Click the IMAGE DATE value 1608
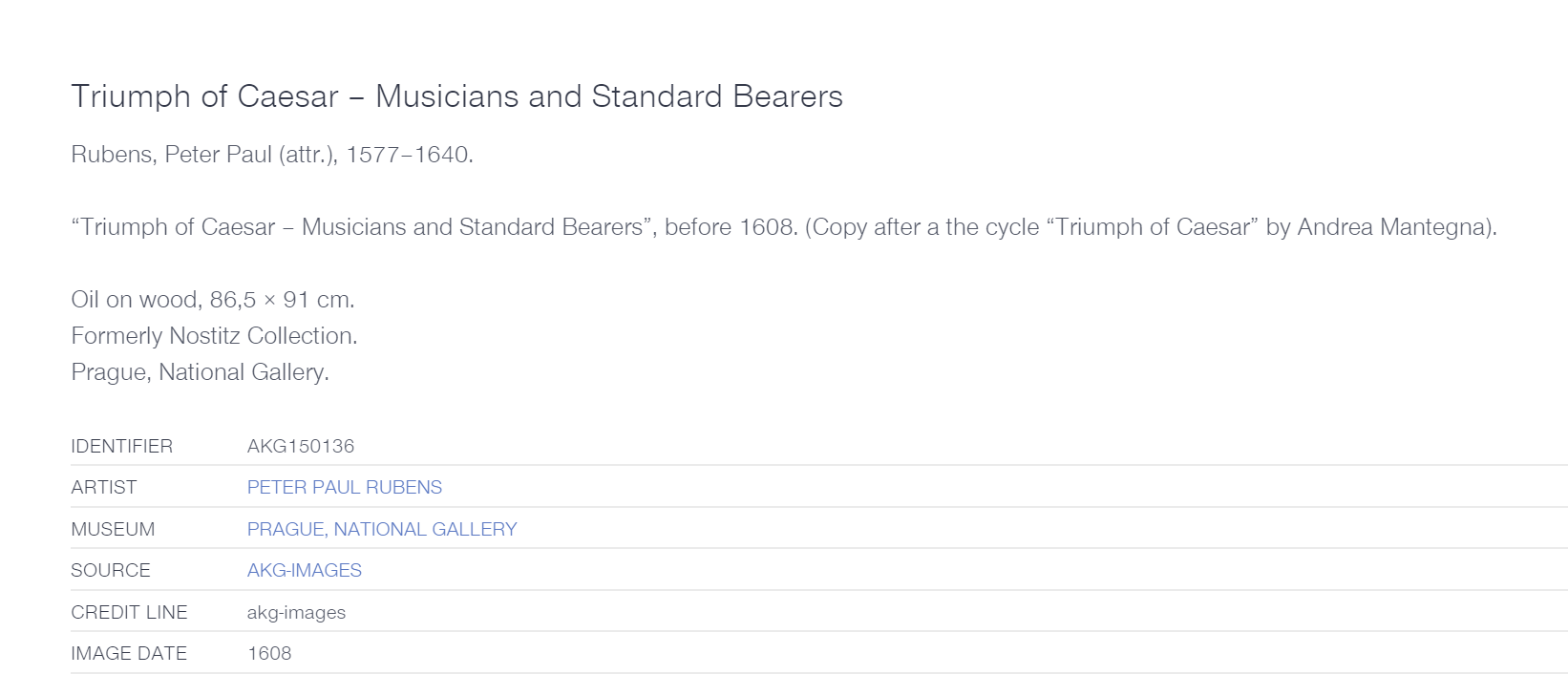This screenshot has height=696, width=1568. [269, 653]
